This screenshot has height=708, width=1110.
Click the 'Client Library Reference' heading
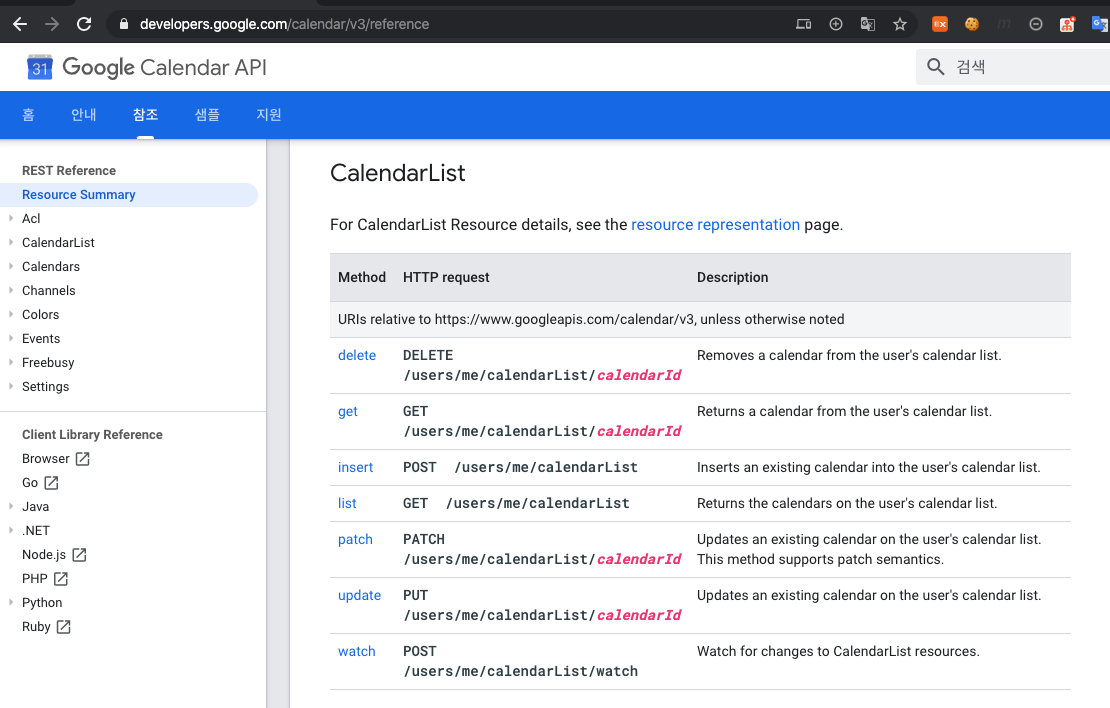coord(92,435)
